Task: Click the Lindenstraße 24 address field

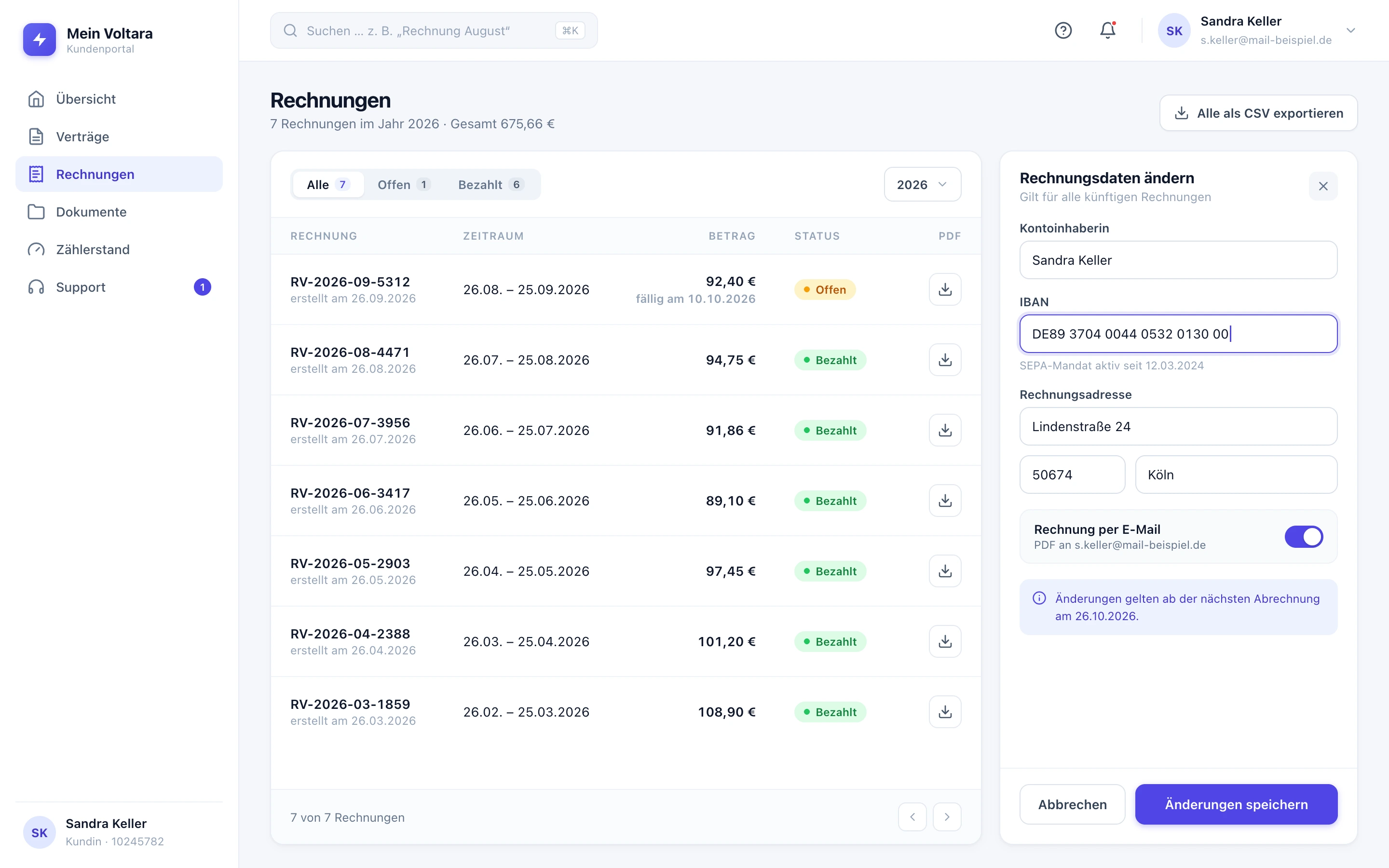Action: click(1178, 427)
